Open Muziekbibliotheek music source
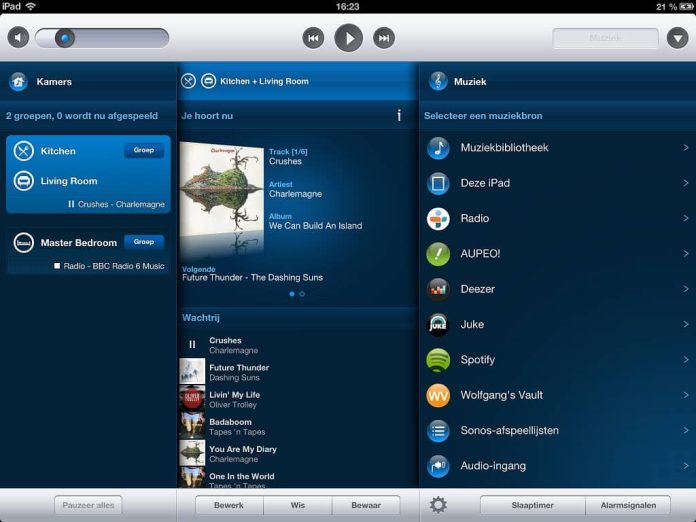This screenshot has width=696, height=522. click(x=558, y=148)
